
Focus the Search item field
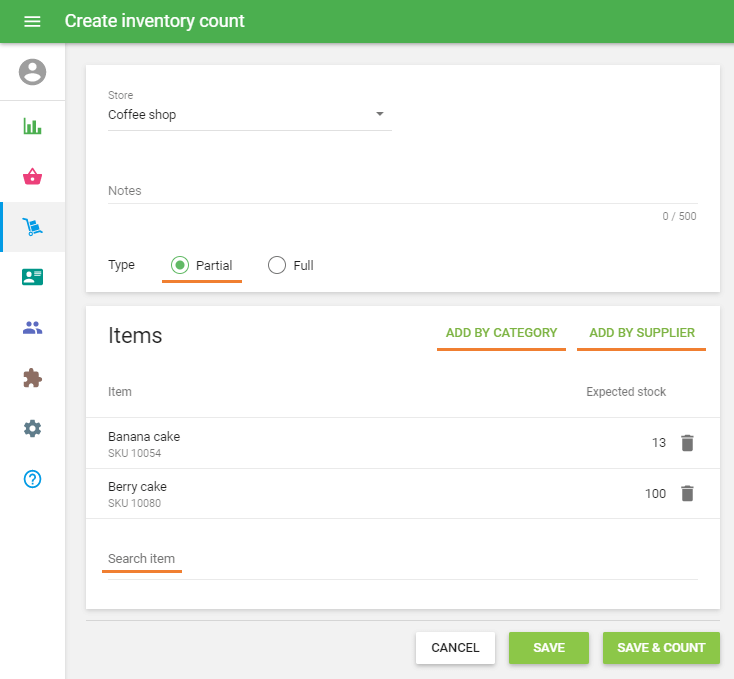[400, 559]
